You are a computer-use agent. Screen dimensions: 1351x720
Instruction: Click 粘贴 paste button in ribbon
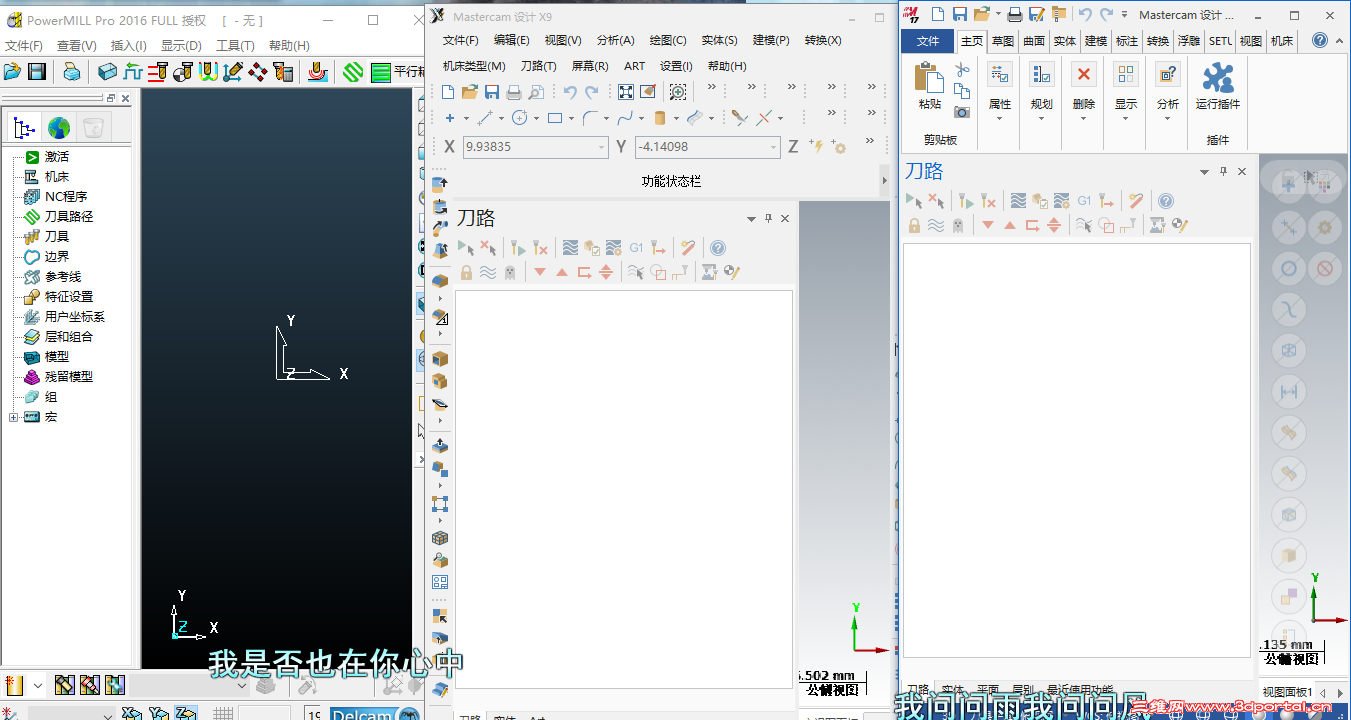pyautogui.click(x=930, y=86)
